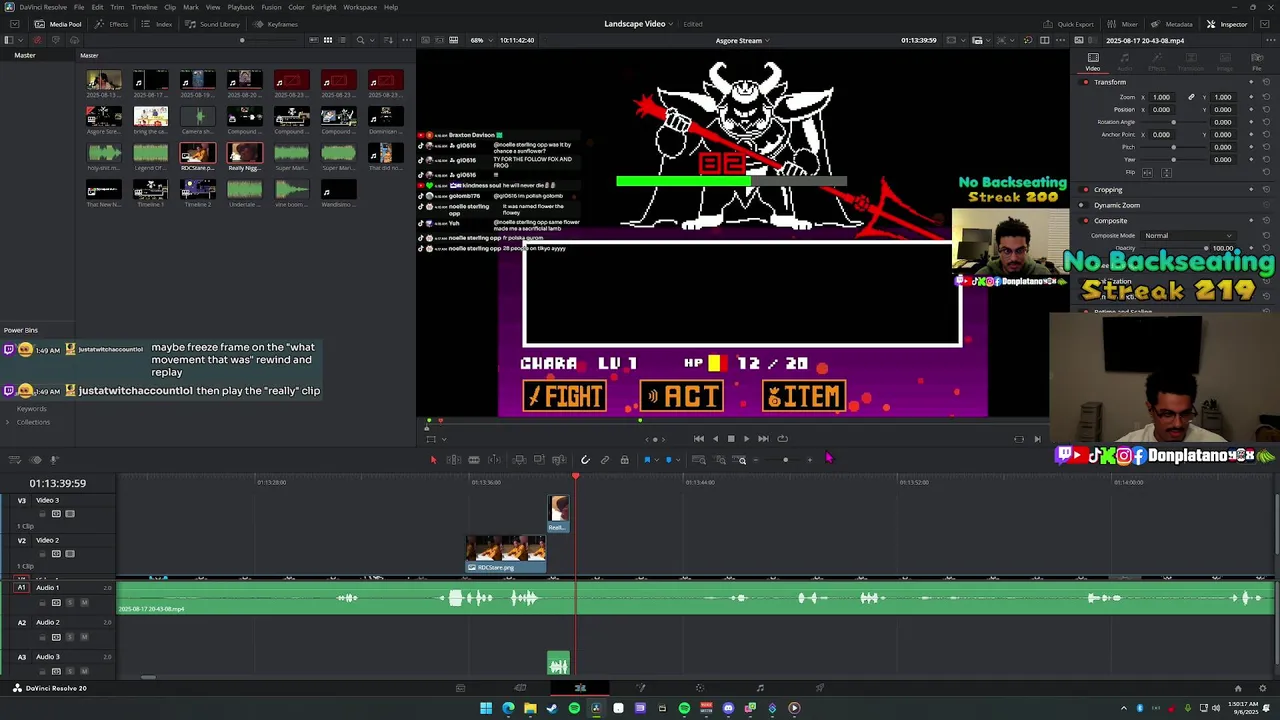The width and height of the screenshot is (1280, 720).
Task: Switch to the Inspector Audio tab
Action: click(1125, 62)
